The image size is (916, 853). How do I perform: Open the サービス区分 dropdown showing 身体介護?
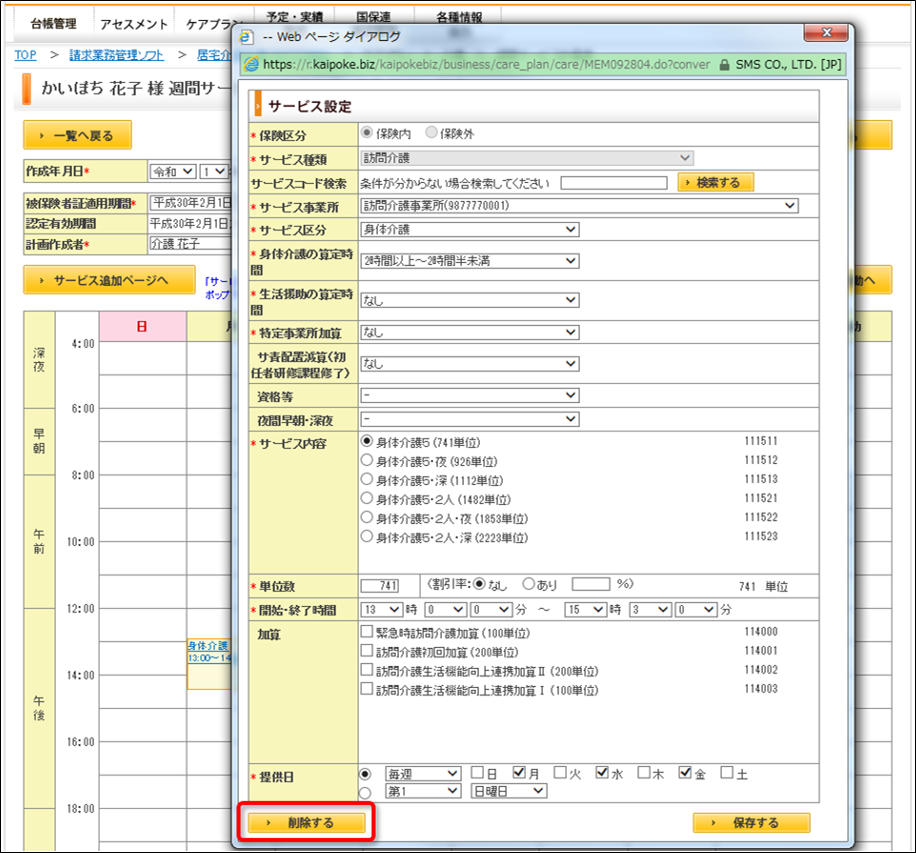coord(470,230)
